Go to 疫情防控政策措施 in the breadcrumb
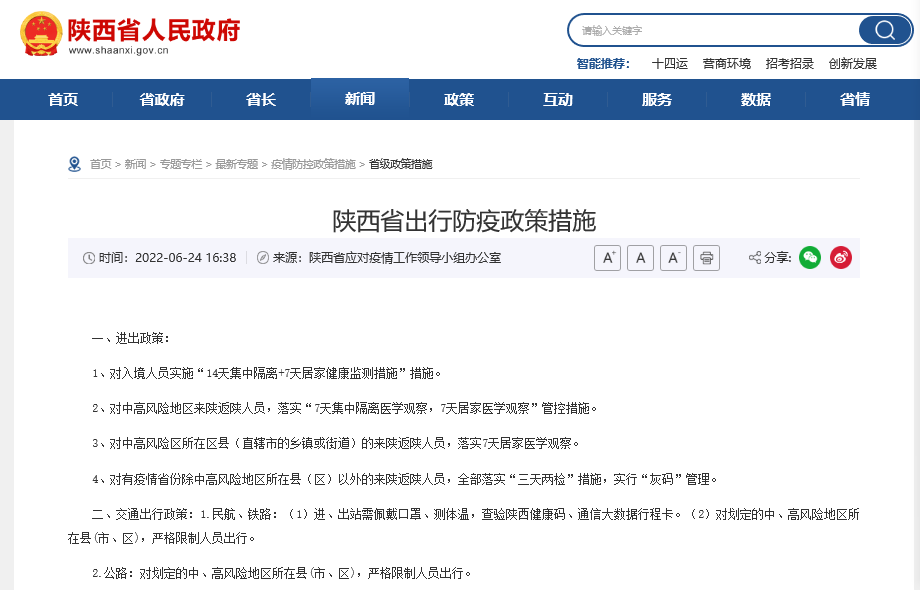The width and height of the screenshot is (920, 590). point(313,164)
